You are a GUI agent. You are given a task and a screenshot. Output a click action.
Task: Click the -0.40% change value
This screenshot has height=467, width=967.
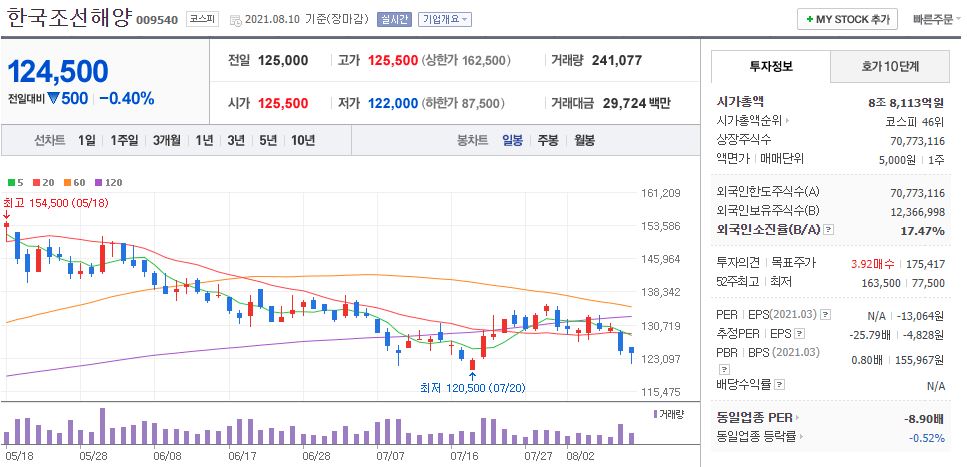127,98
